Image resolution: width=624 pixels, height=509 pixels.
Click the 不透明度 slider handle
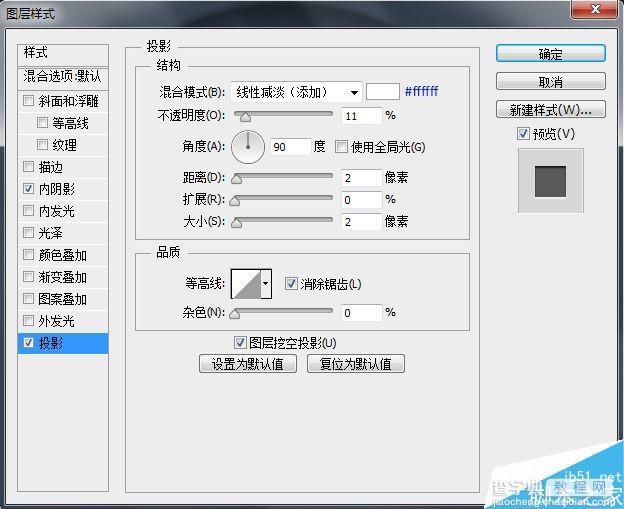point(246,117)
